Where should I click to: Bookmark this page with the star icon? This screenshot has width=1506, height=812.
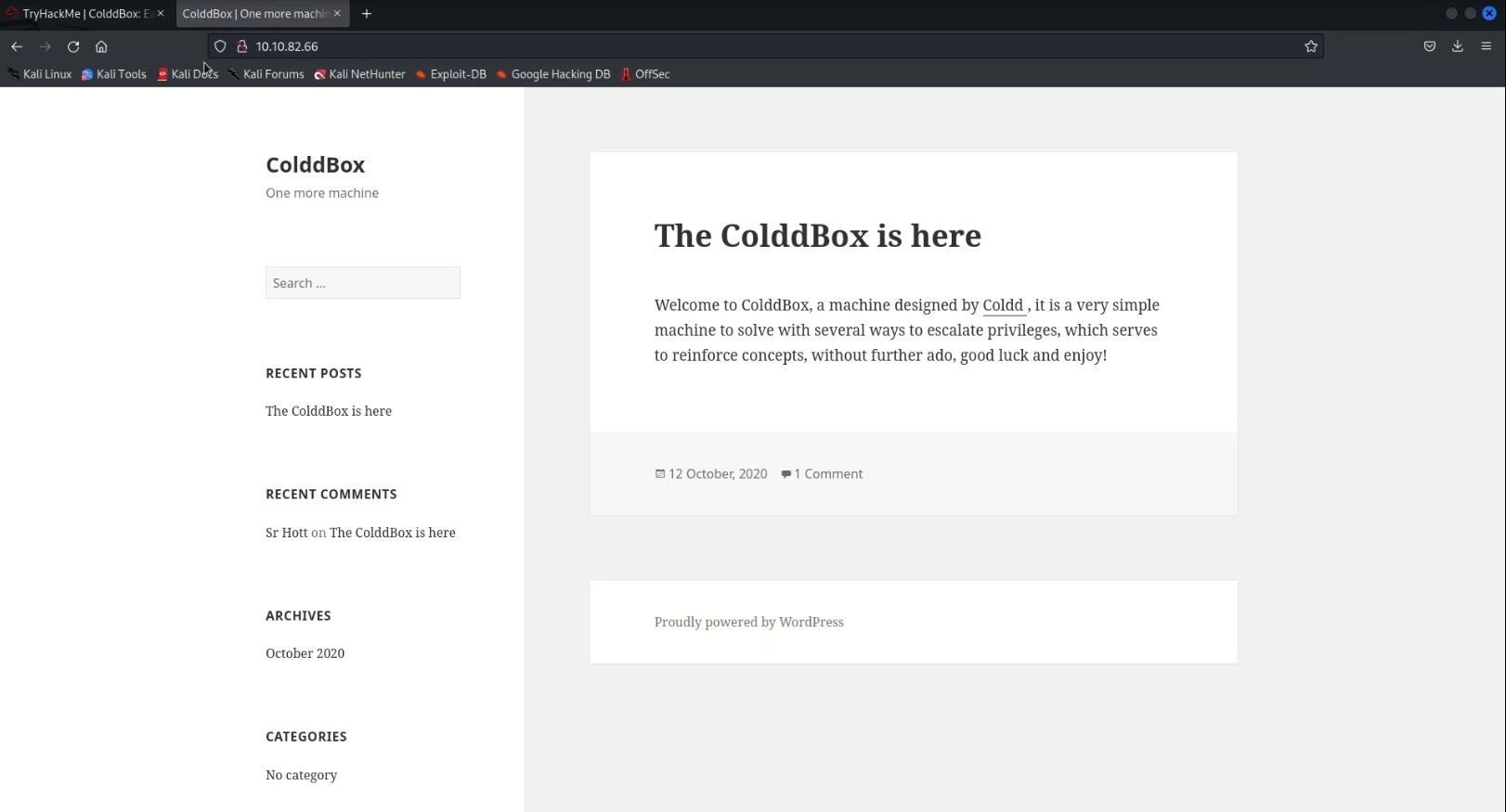tap(1310, 46)
